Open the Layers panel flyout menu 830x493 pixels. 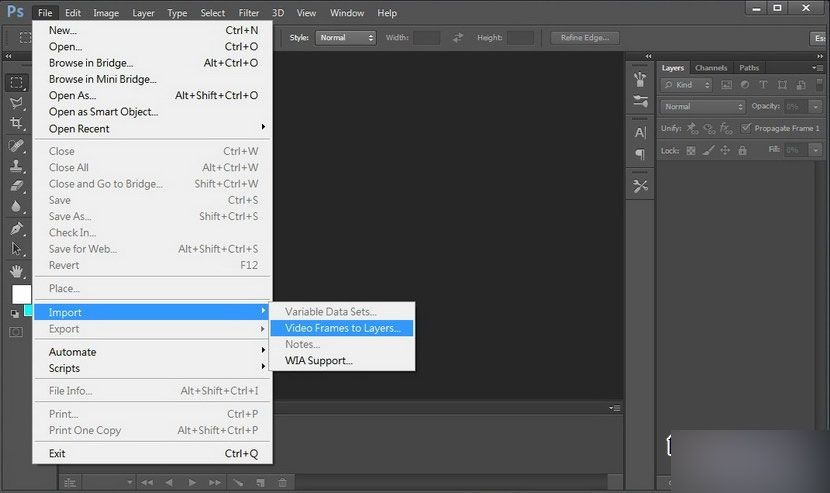pyautogui.click(x=818, y=68)
